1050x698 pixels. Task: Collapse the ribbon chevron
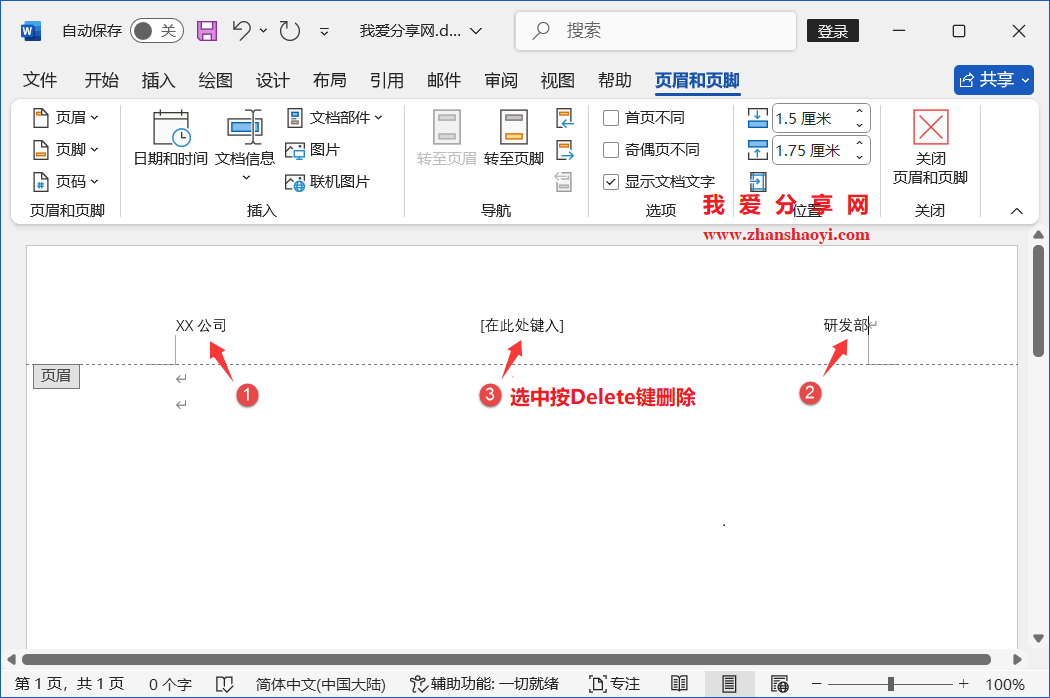(x=1017, y=211)
